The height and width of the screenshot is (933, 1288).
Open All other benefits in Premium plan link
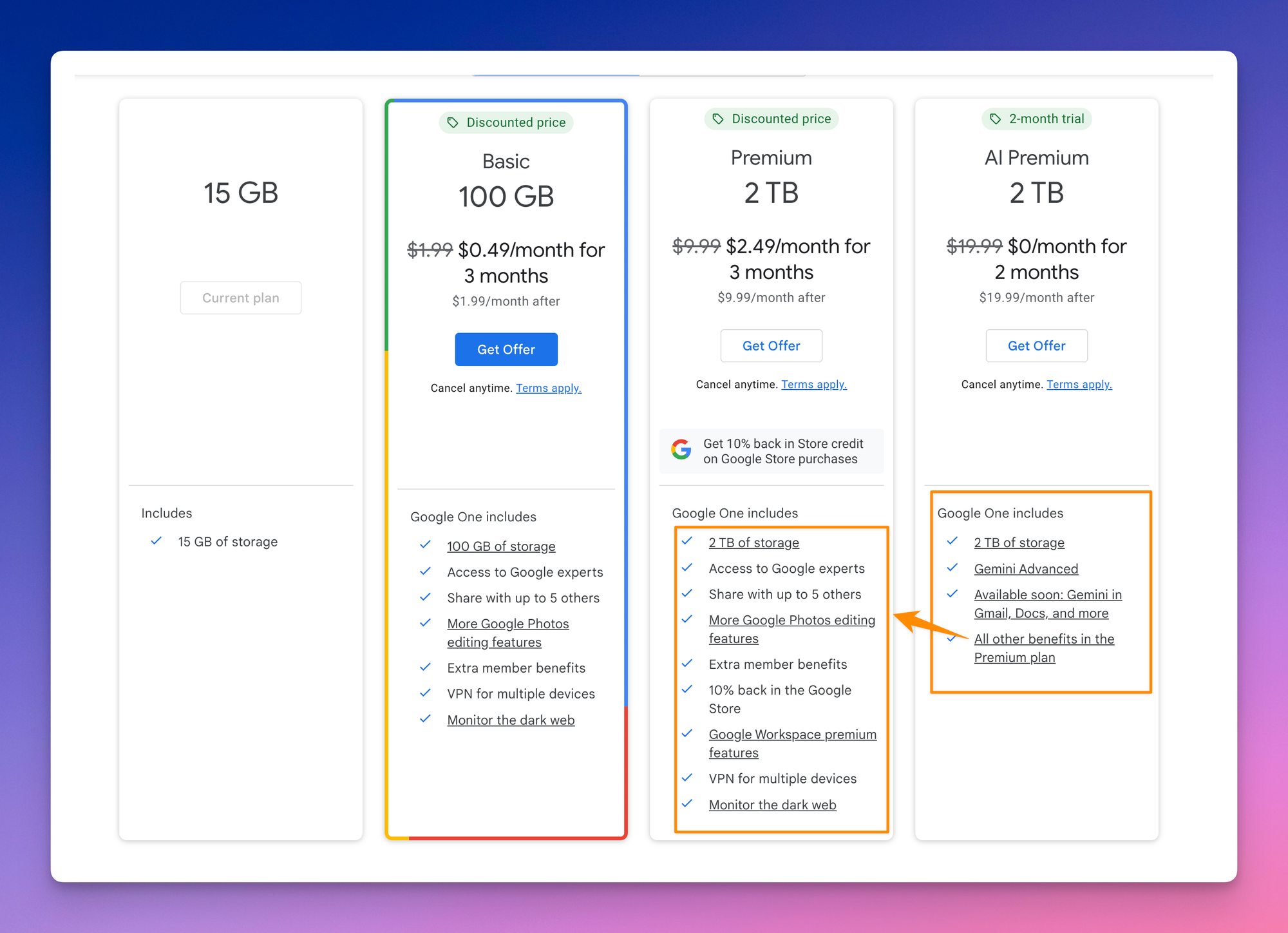click(x=1044, y=648)
